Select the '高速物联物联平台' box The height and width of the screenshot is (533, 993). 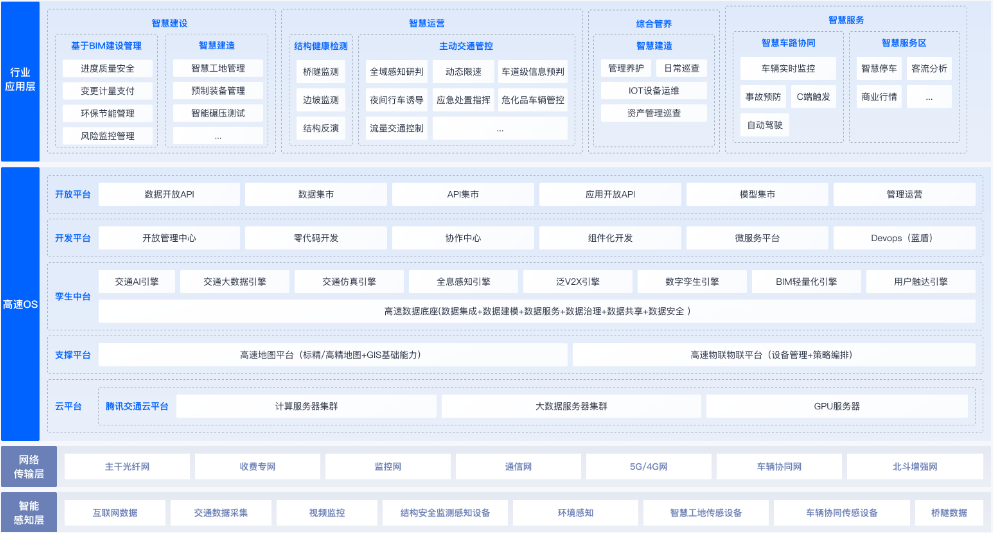pos(774,354)
